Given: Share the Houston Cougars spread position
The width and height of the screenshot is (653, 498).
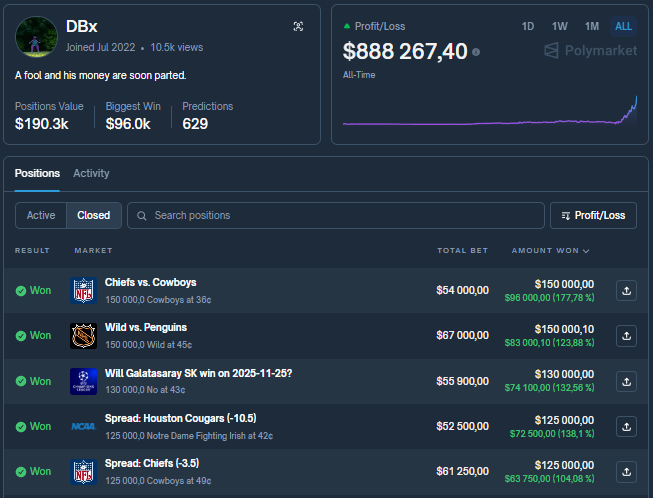Looking at the screenshot, I should [x=626, y=427].
